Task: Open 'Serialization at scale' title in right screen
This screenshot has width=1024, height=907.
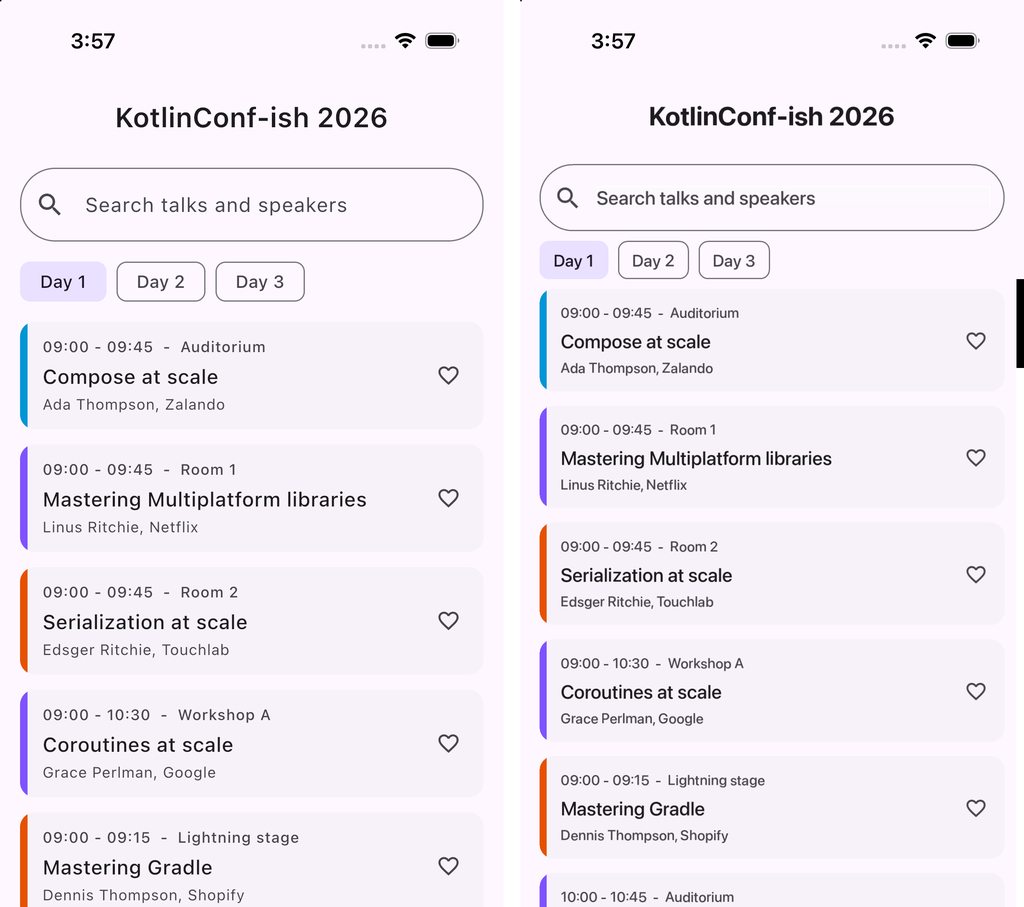Action: (647, 576)
